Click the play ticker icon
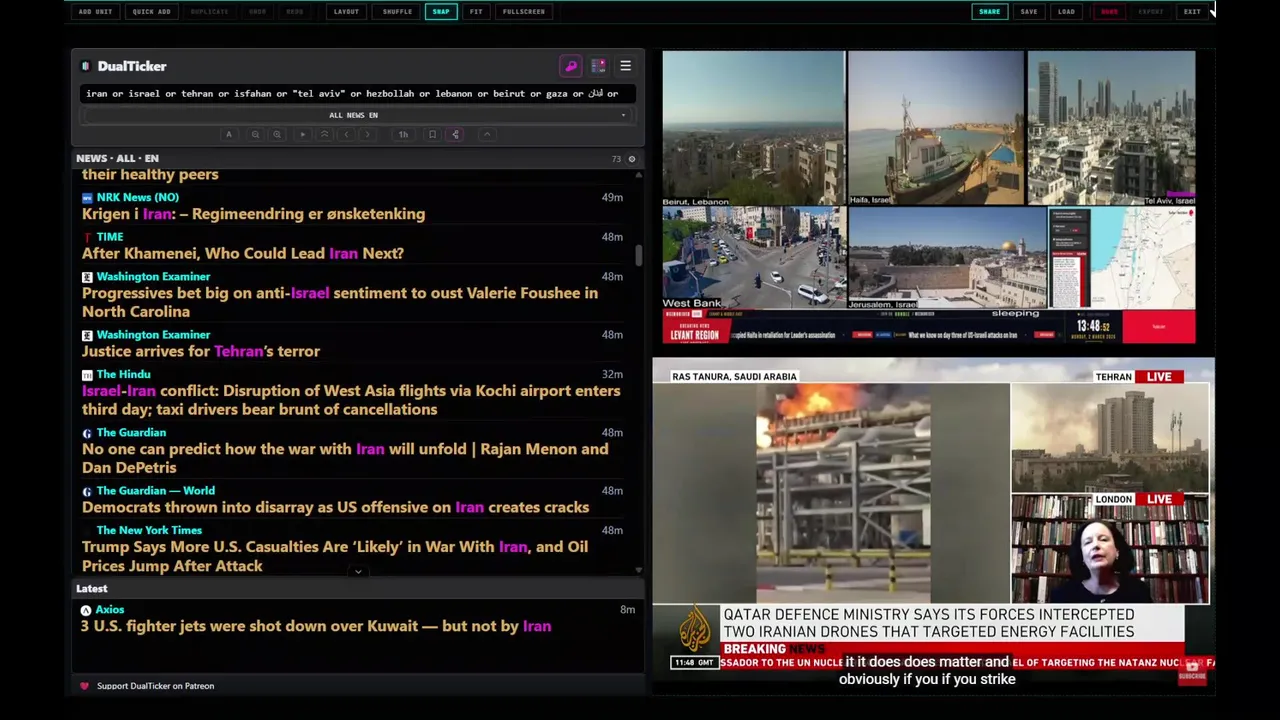The height and width of the screenshot is (720, 1280). [302, 134]
